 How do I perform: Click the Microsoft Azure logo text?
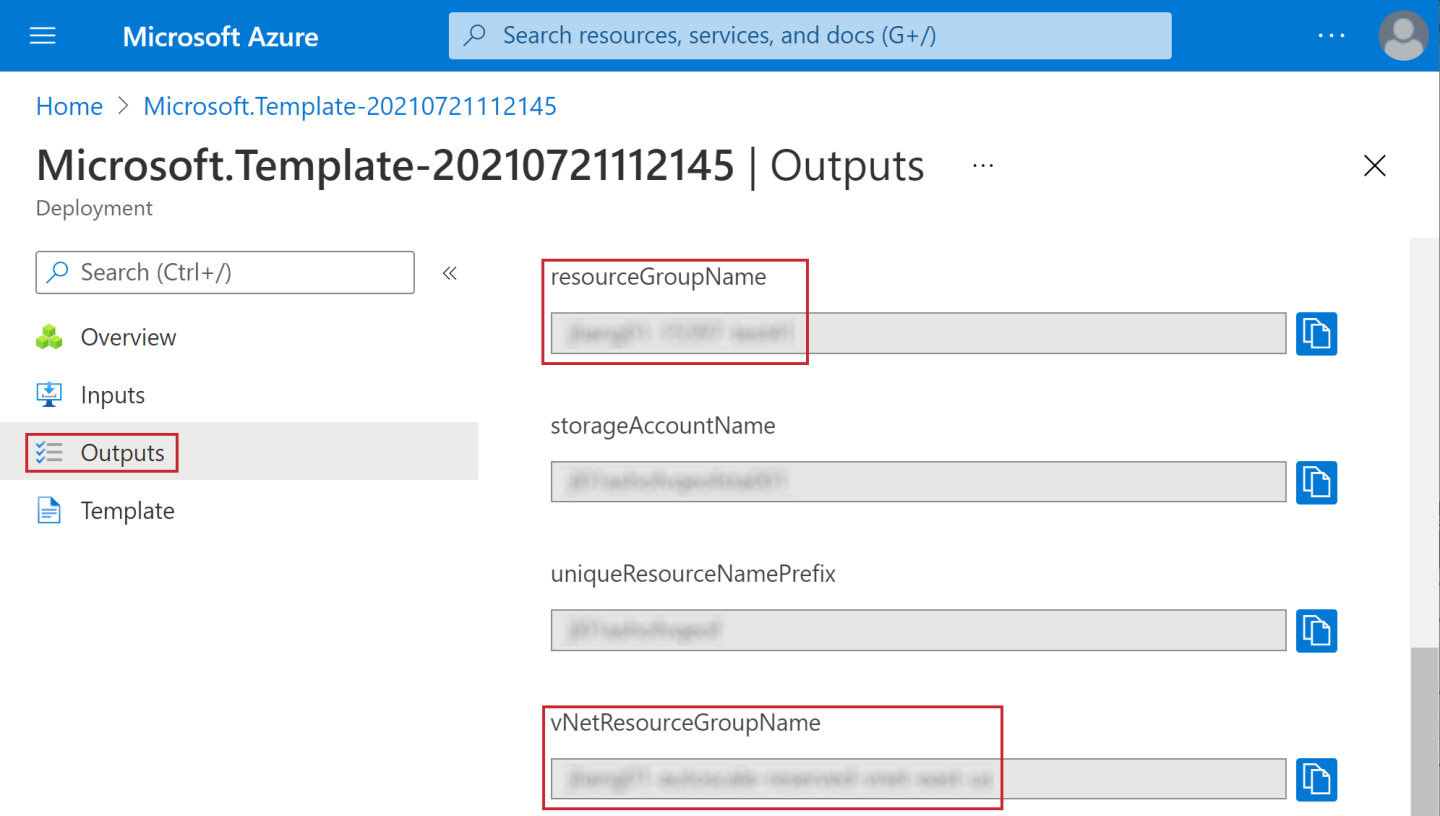click(220, 37)
